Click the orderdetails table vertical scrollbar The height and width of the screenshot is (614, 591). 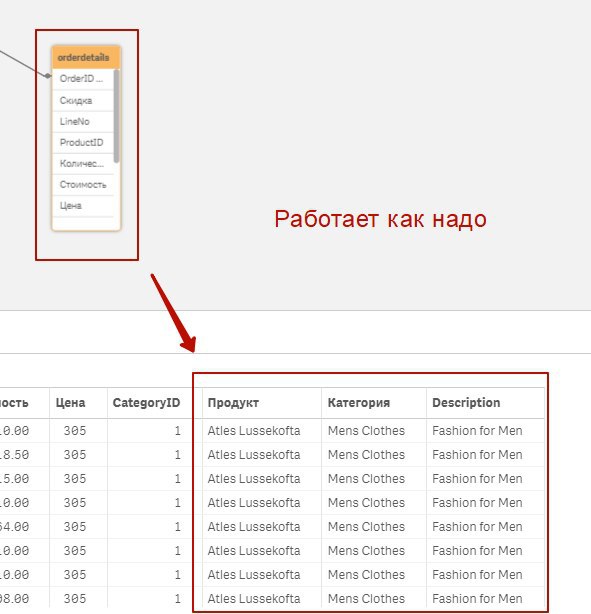[x=116, y=116]
